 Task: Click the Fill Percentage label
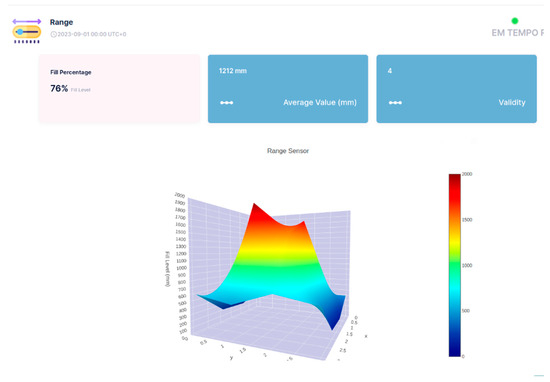tap(71, 72)
